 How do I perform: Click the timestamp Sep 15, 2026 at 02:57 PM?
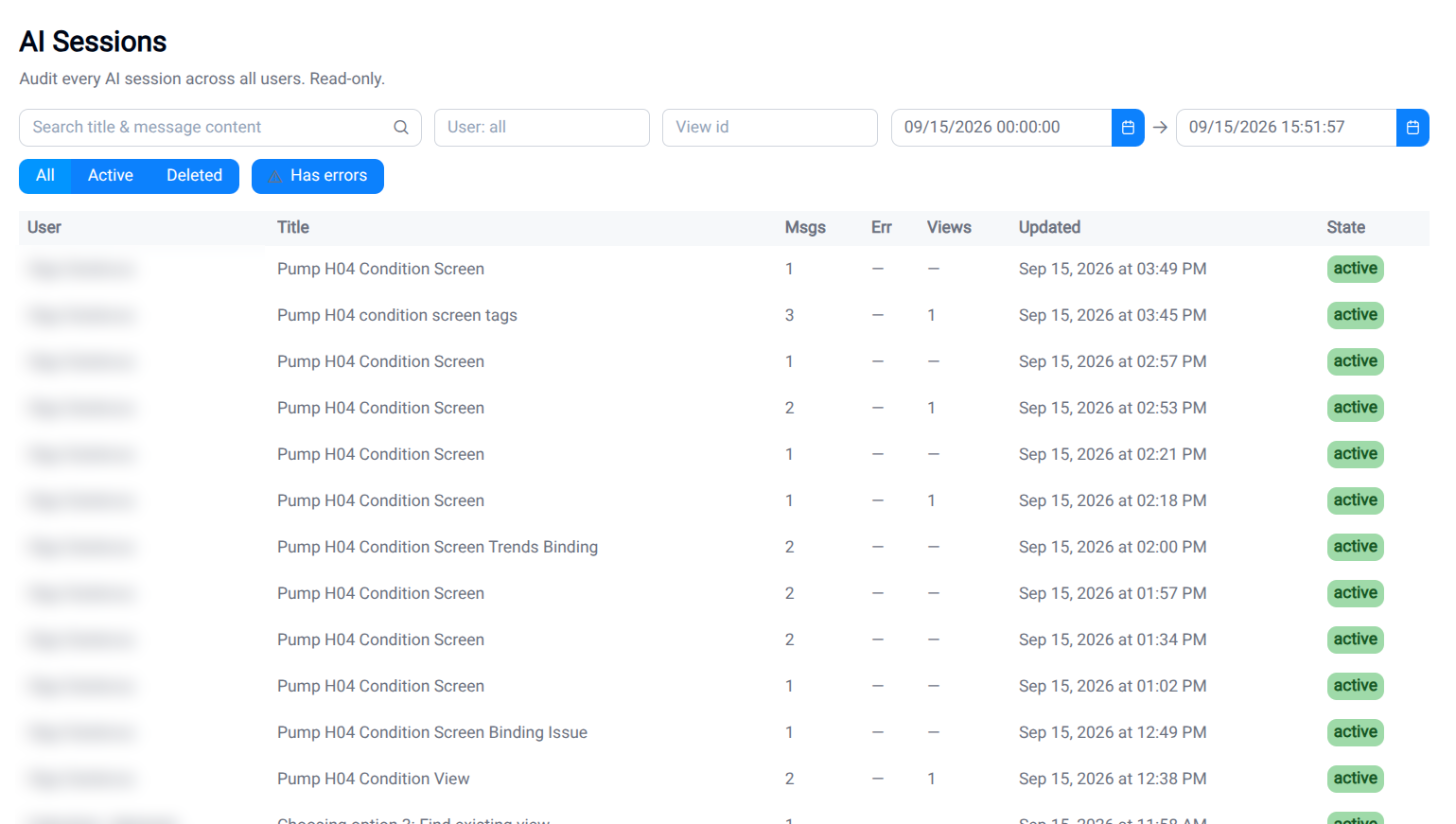click(x=1112, y=361)
